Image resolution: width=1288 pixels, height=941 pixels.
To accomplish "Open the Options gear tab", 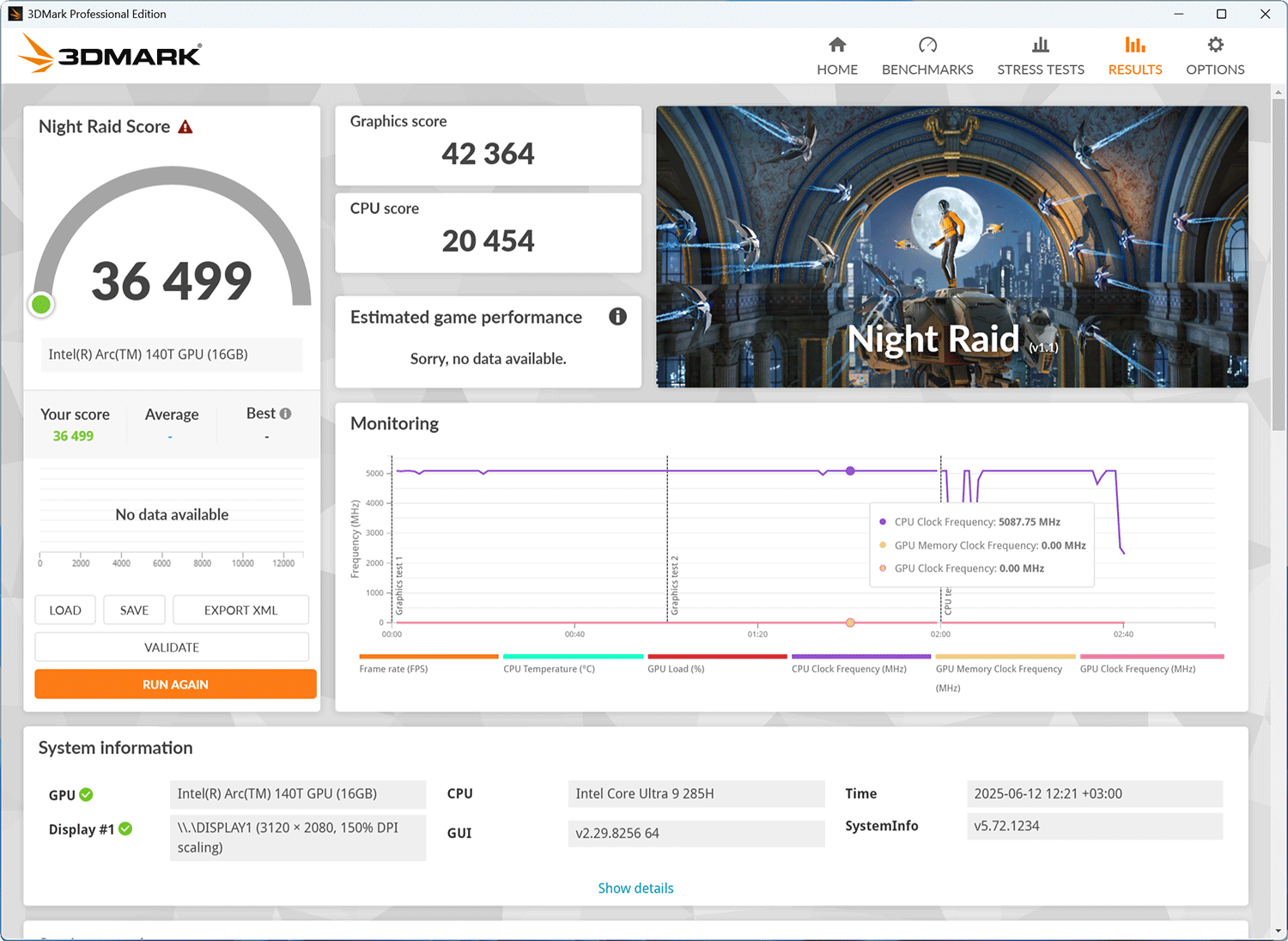I will pos(1215,57).
